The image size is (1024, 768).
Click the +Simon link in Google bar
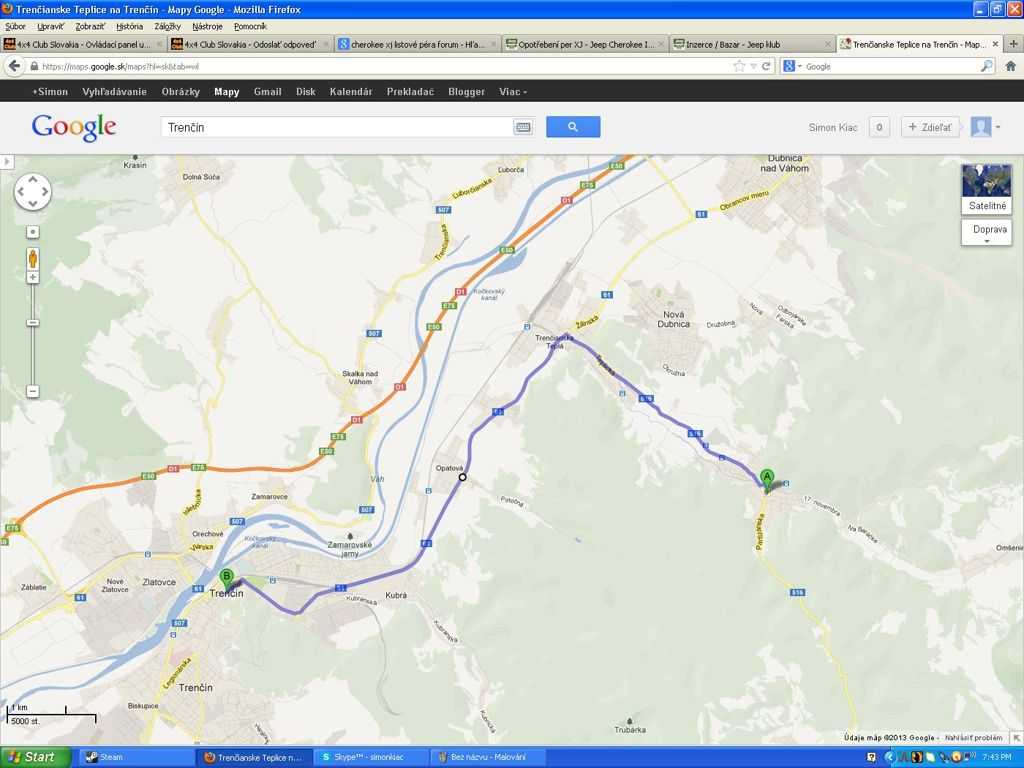tap(50, 91)
